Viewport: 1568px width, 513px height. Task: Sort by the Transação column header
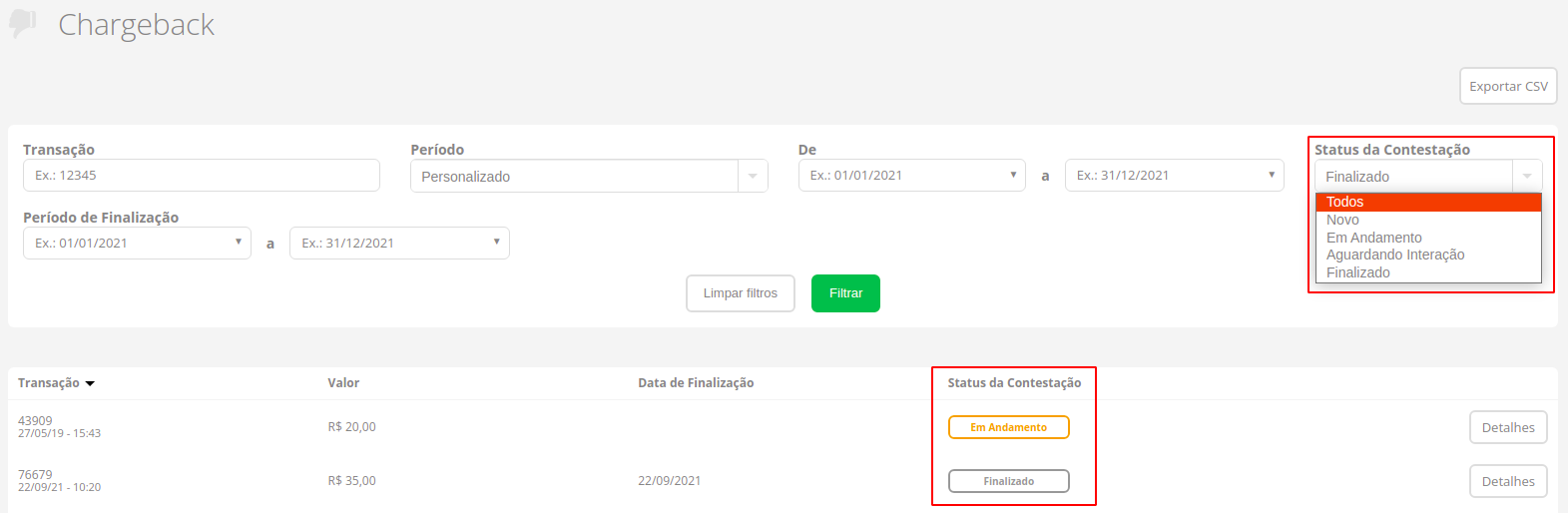pyautogui.click(x=56, y=383)
